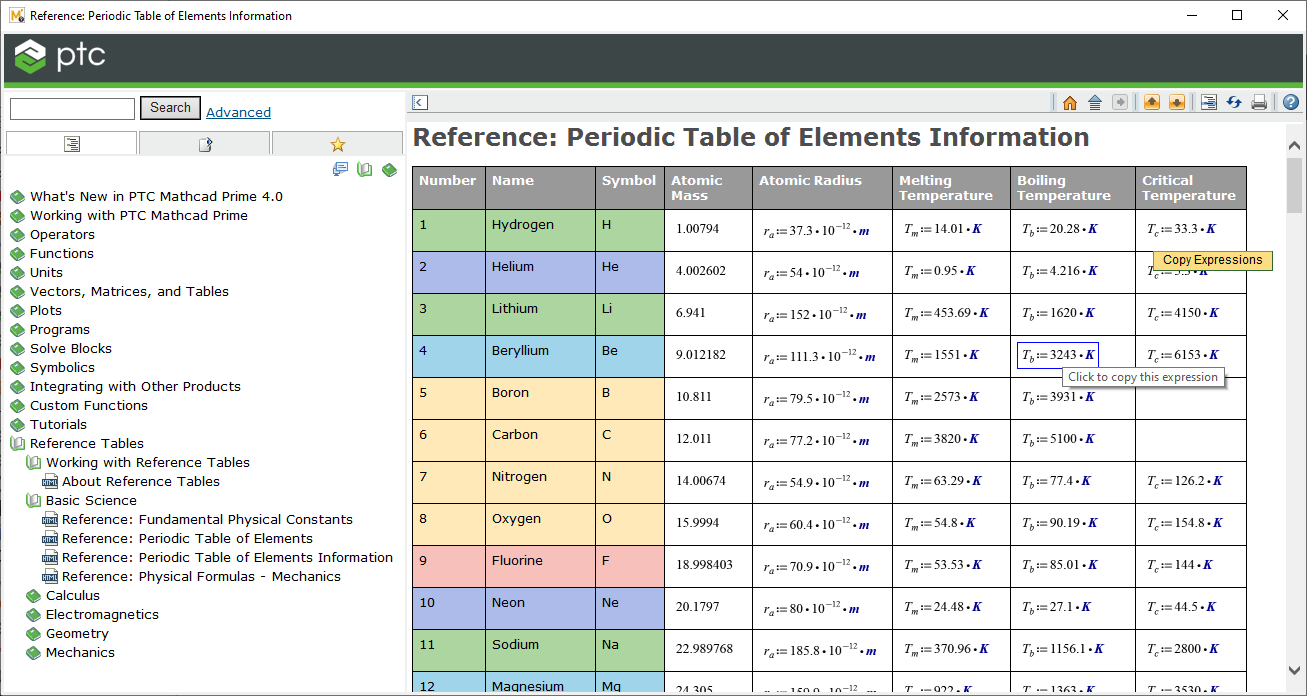
Task: Click the previous topic orange up-arrow icon
Action: point(1152,102)
